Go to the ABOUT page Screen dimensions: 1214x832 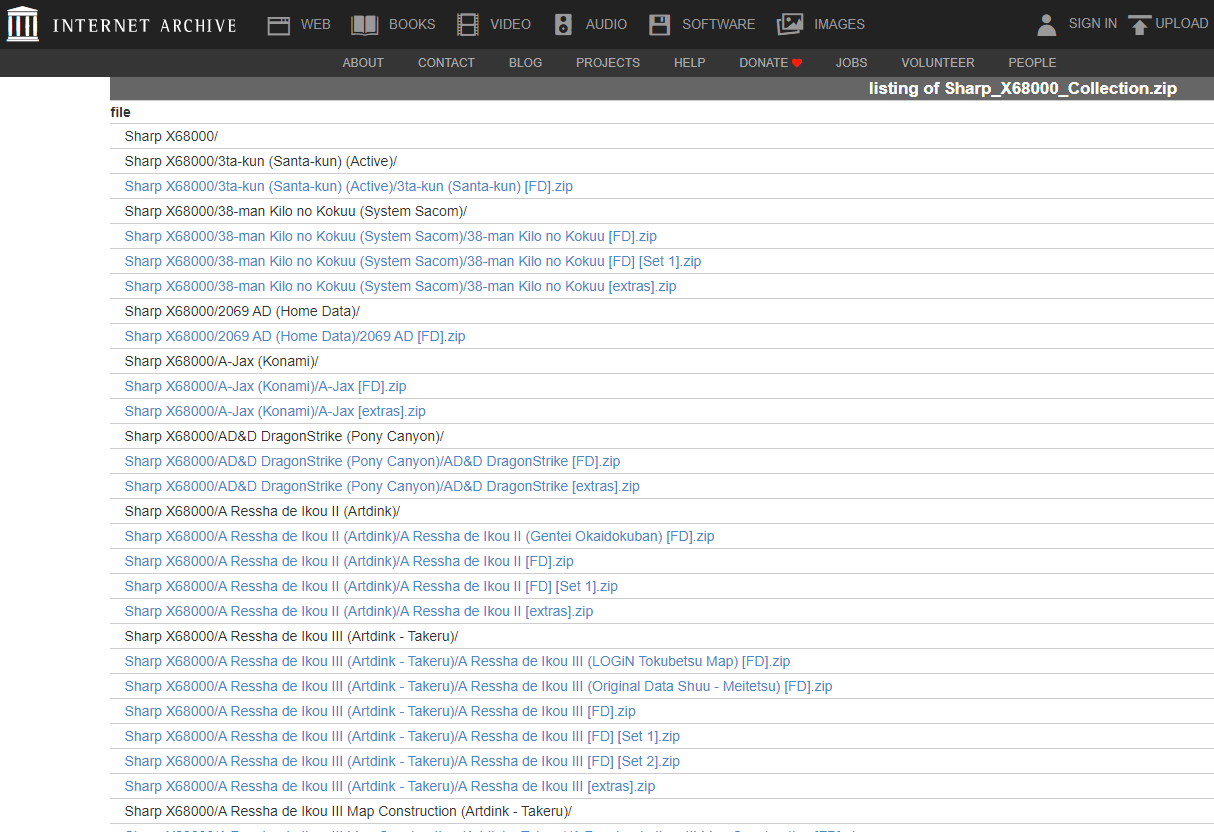(x=363, y=62)
